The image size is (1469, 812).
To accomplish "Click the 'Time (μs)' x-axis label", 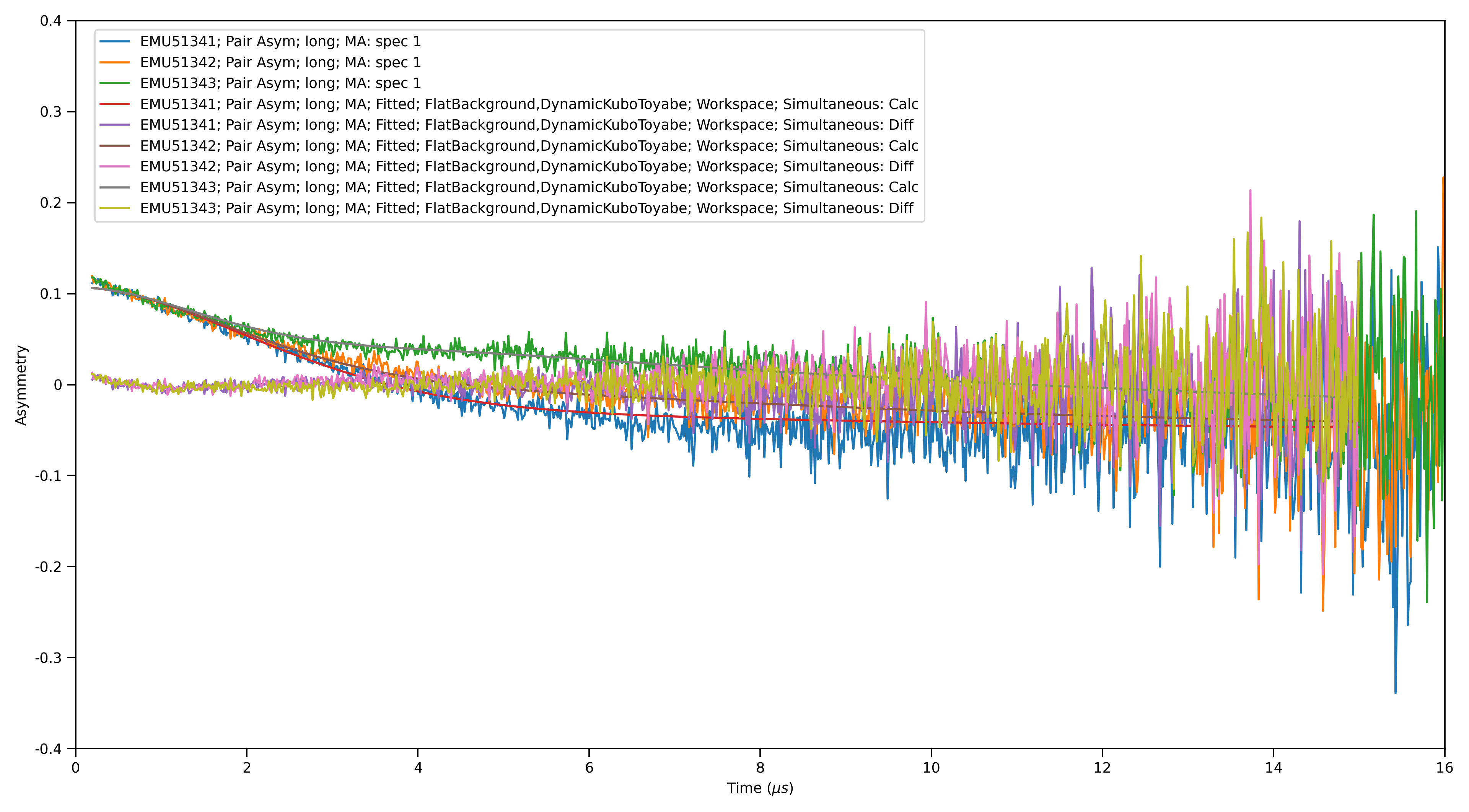I will pos(760,788).
